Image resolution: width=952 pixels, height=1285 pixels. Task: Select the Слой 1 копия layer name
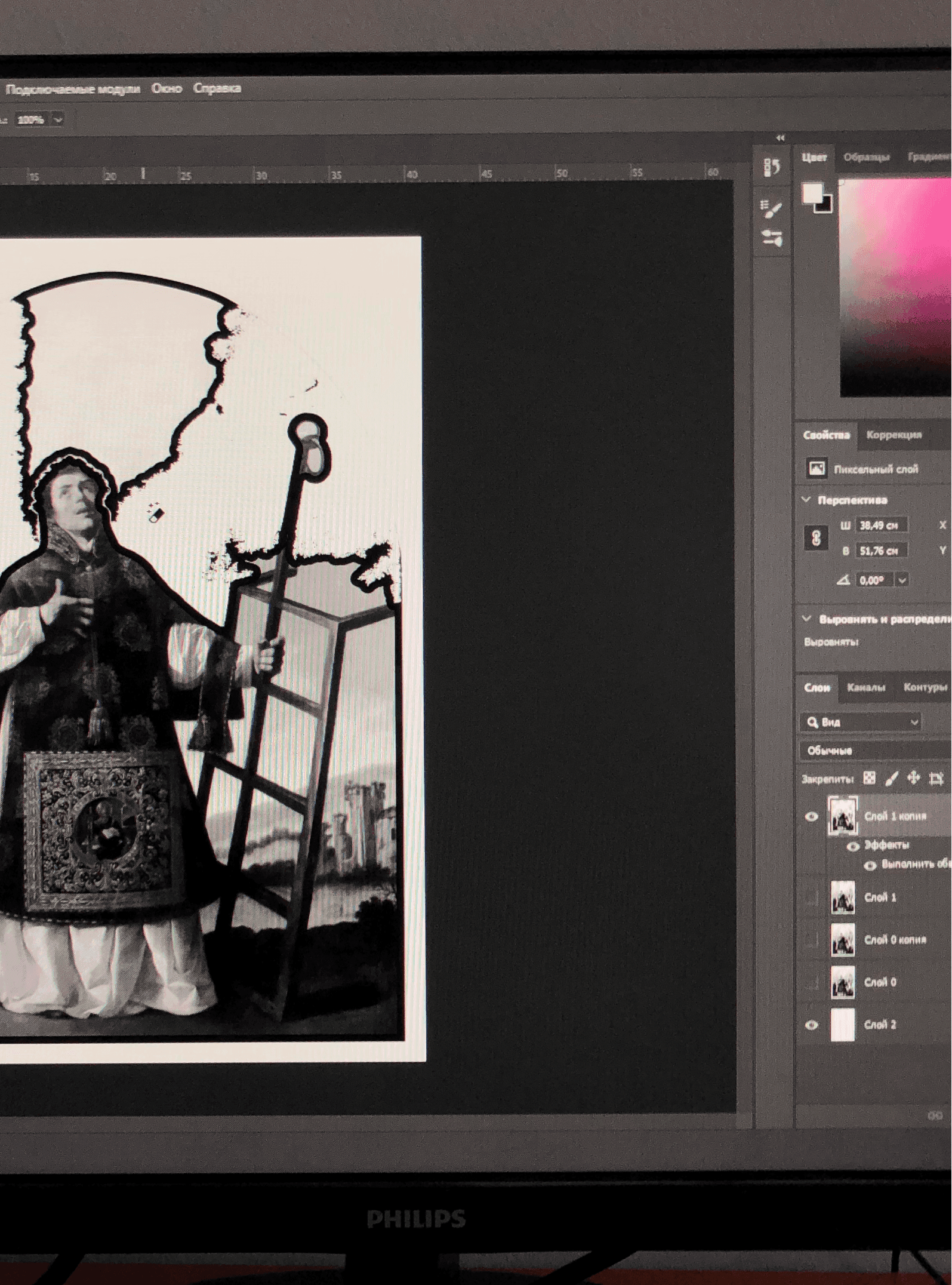[895, 816]
